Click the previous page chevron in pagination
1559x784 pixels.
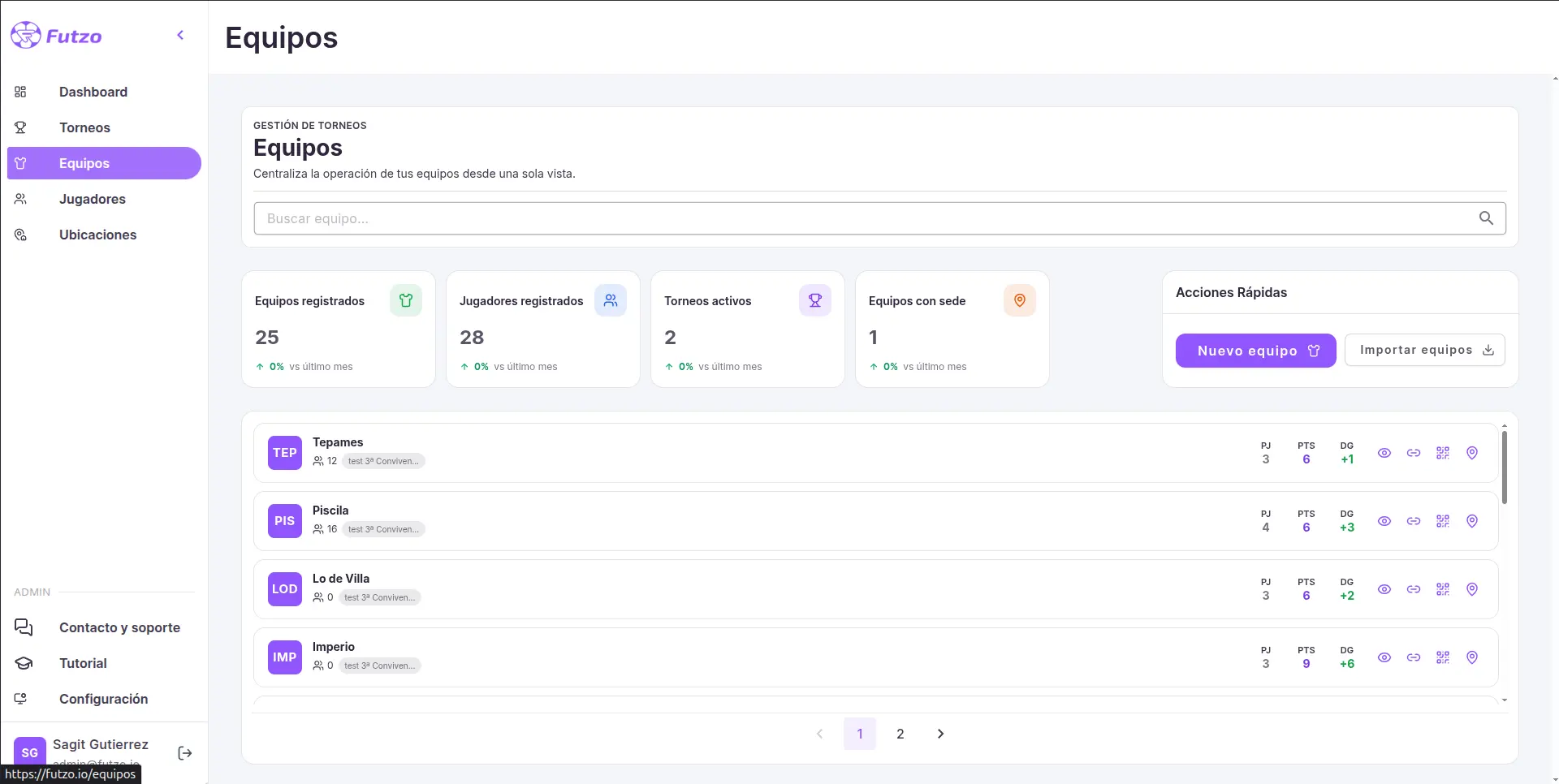(x=820, y=733)
